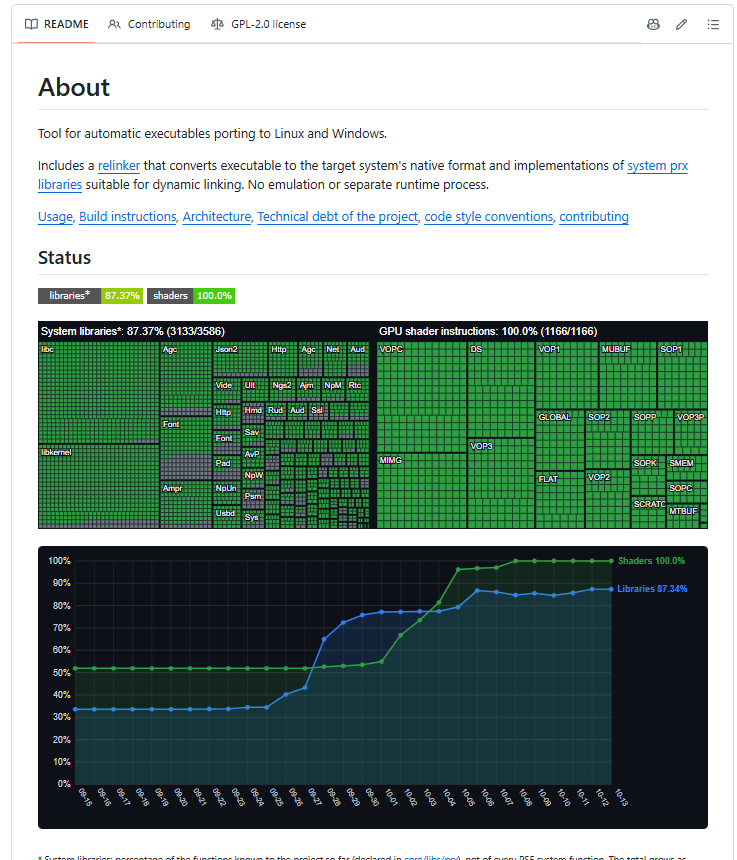Click the 50% y-axis label on chart

(x=61, y=672)
